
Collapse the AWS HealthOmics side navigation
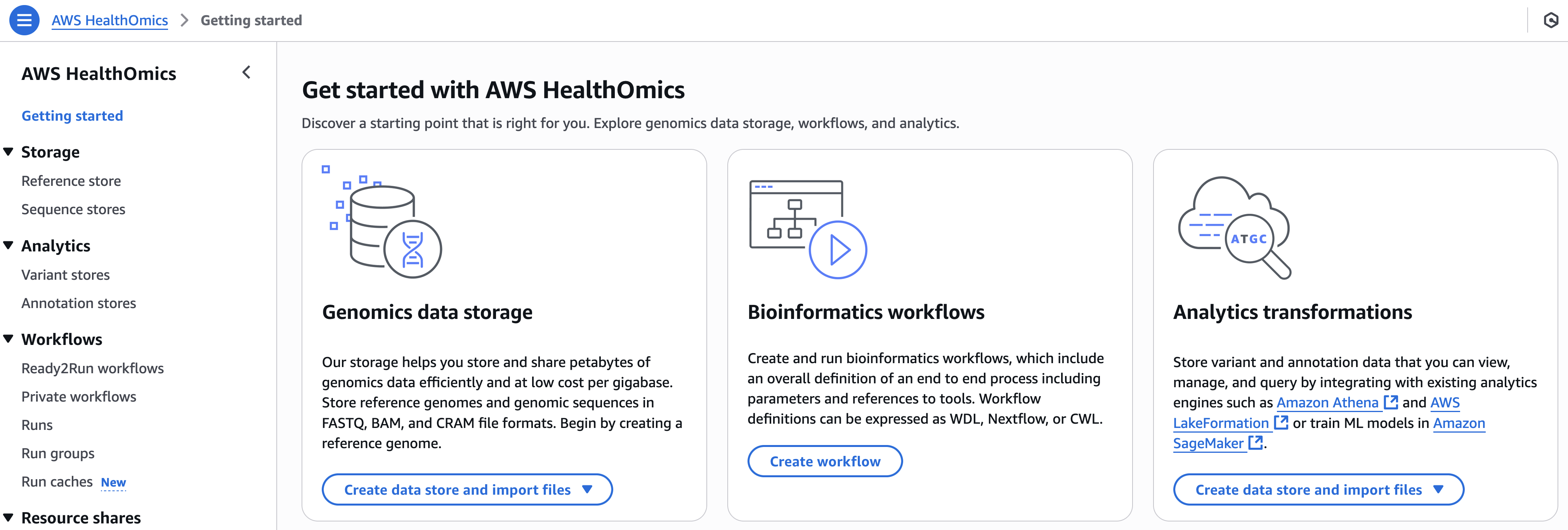246,73
